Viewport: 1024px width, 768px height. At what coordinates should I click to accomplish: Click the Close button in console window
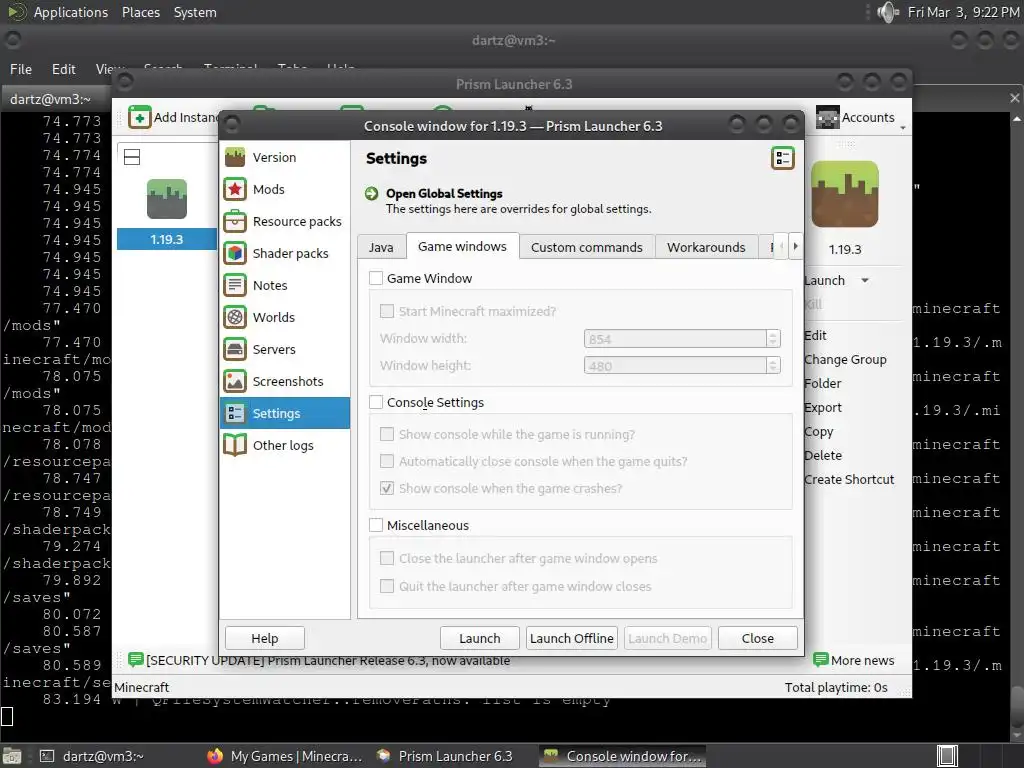click(758, 638)
